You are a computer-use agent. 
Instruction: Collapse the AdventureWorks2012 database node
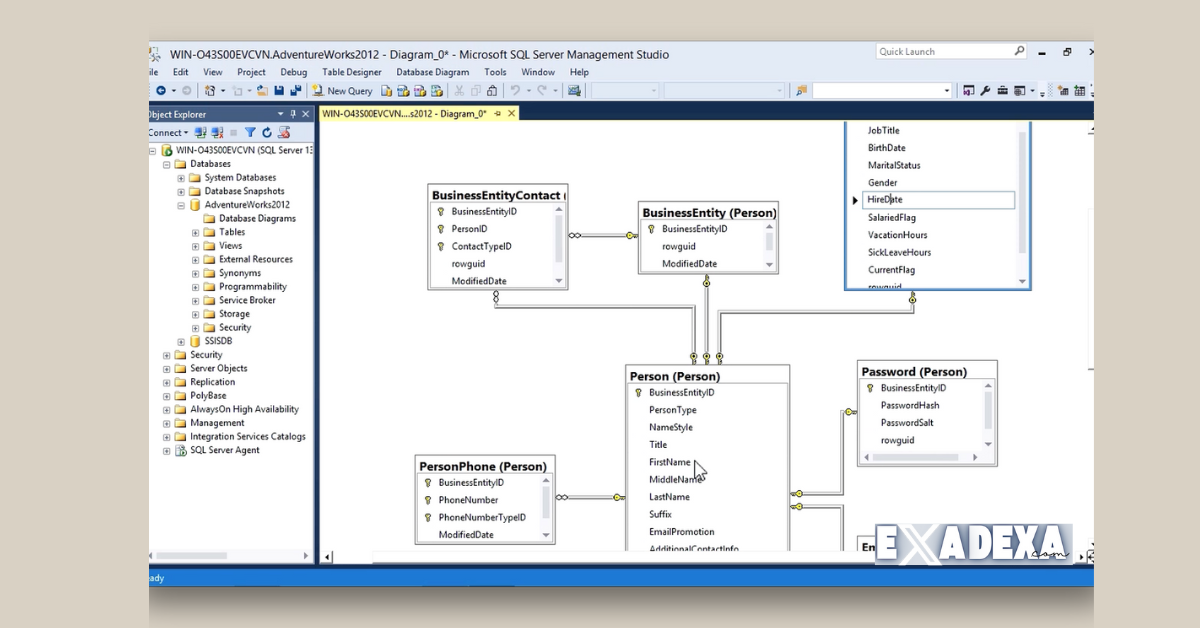click(181, 205)
